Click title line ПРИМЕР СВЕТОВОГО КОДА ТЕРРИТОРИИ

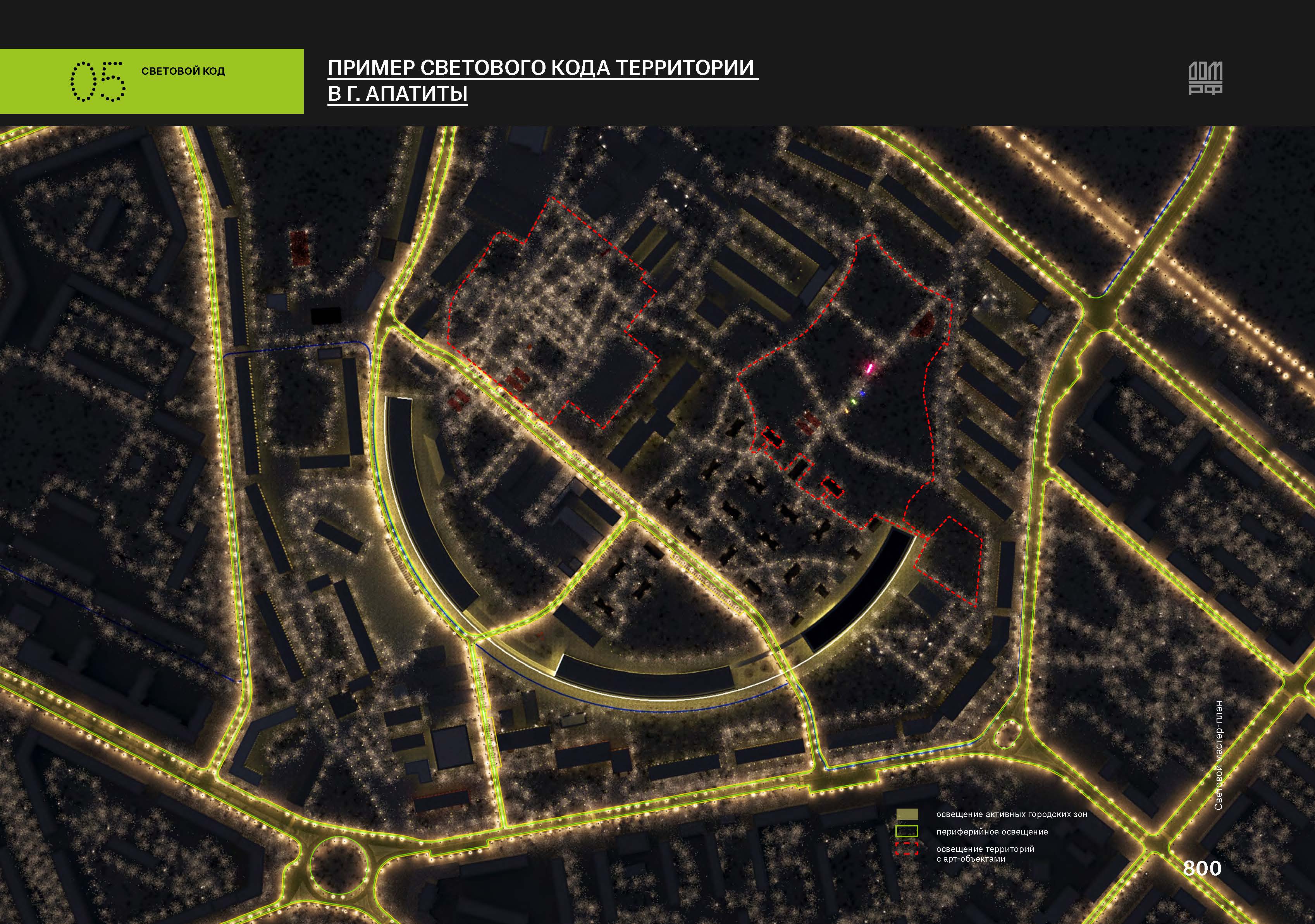click(541, 67)
